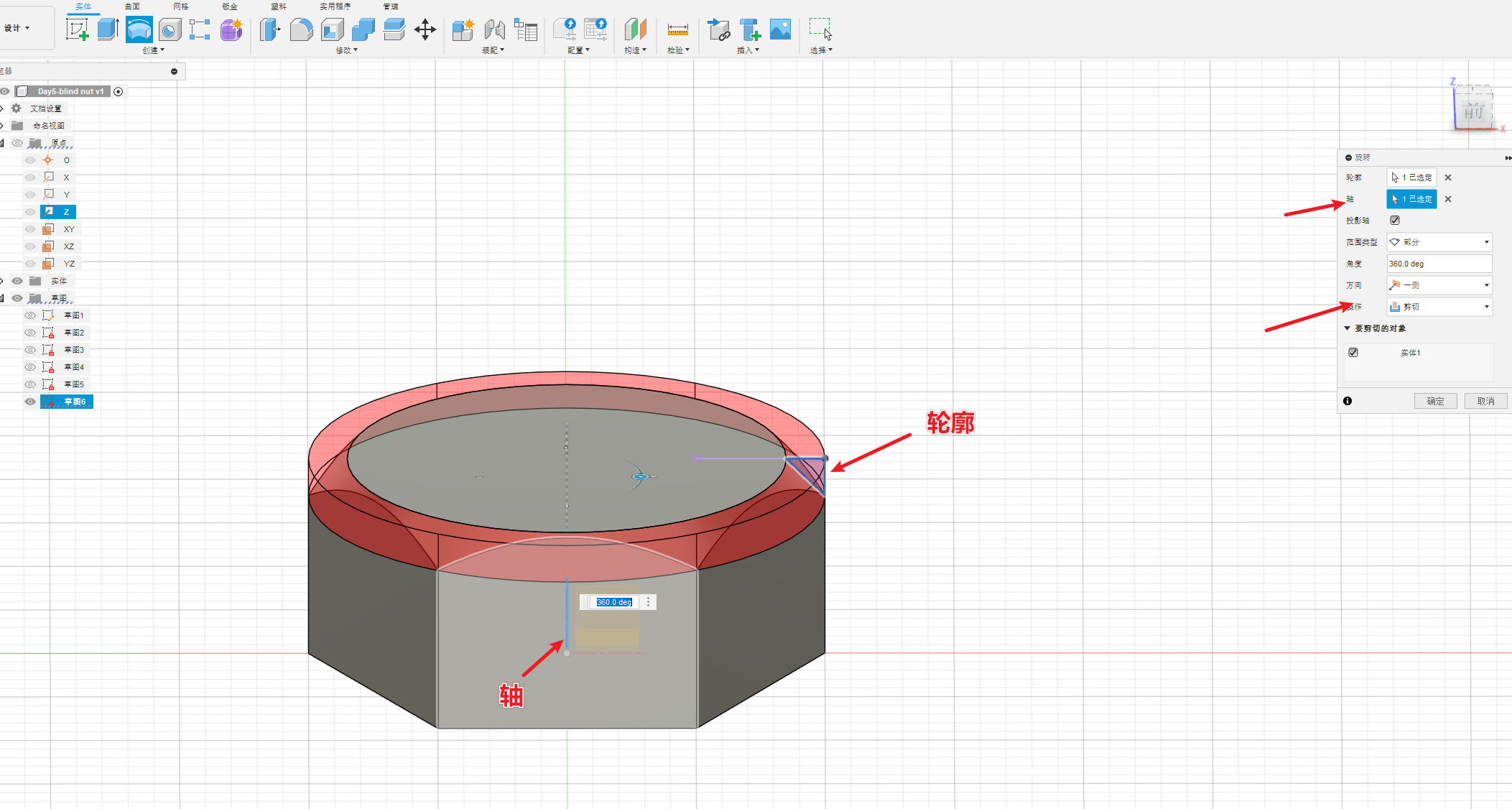Switch to the 钣金 tab

(x=230, y=6)
